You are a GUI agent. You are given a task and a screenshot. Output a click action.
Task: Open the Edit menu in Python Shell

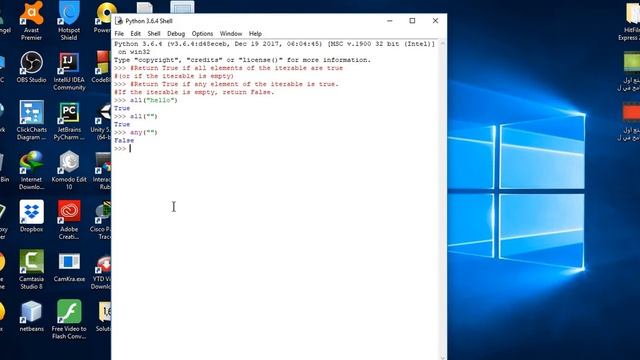pos(136,33)
